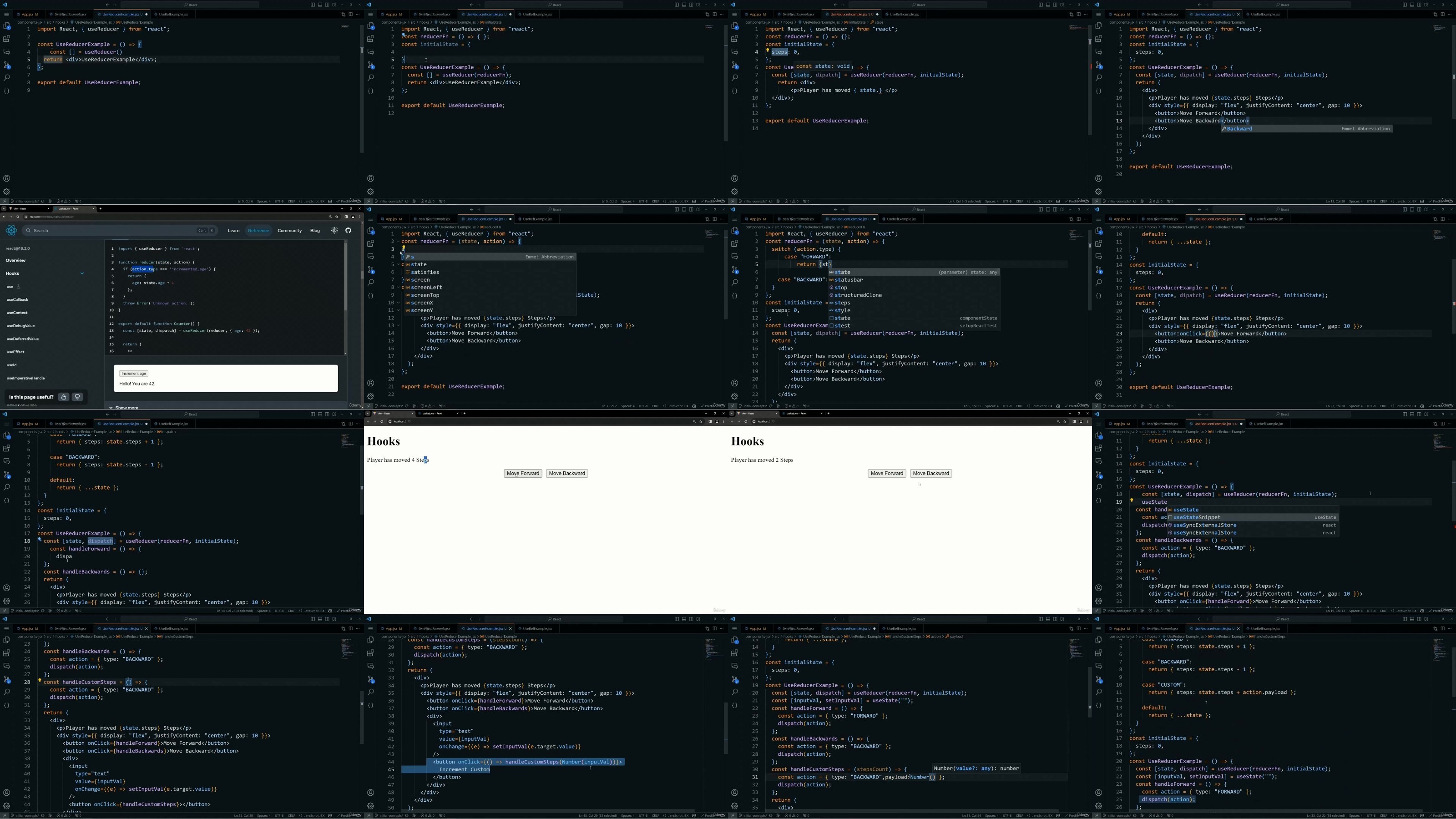Reload the react.dev useReducer page
The height and width of the screenshot is (819, 1456).
(18, 217)
